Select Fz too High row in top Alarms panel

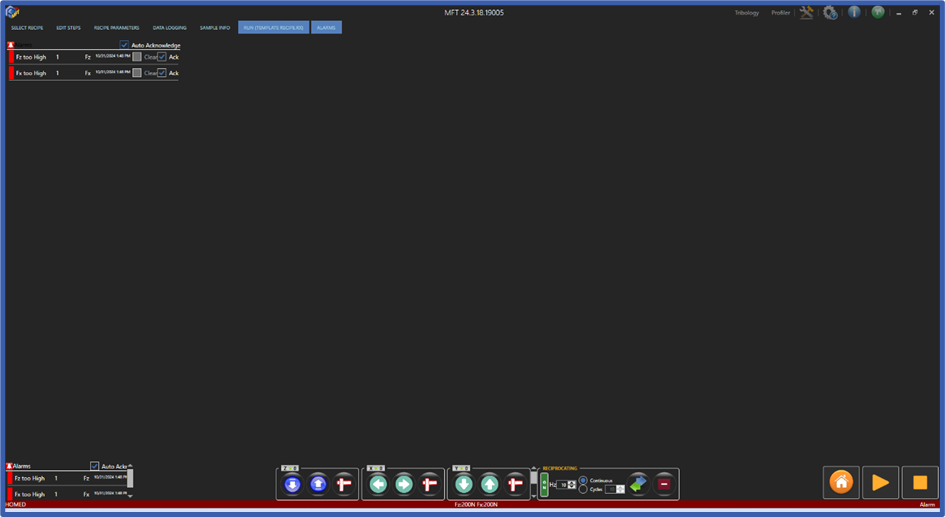pos(93,57)
